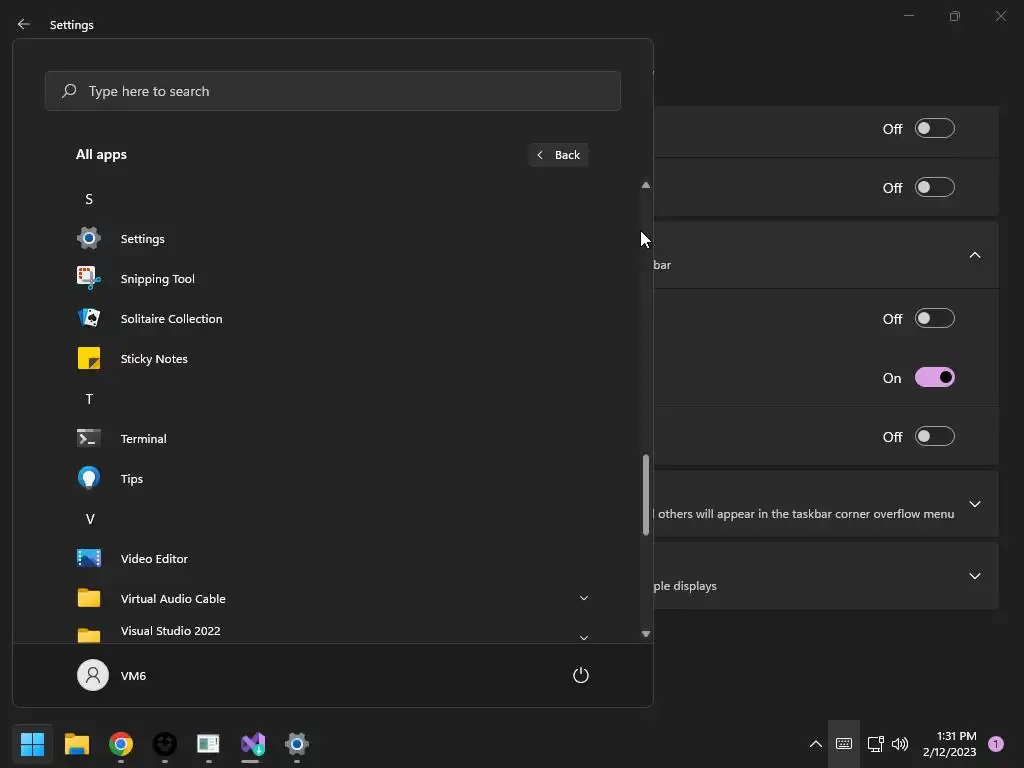Expand Virtual Audio Cable folder chevron
Screen dimensions: 1024x768
[x=584, y=598]
